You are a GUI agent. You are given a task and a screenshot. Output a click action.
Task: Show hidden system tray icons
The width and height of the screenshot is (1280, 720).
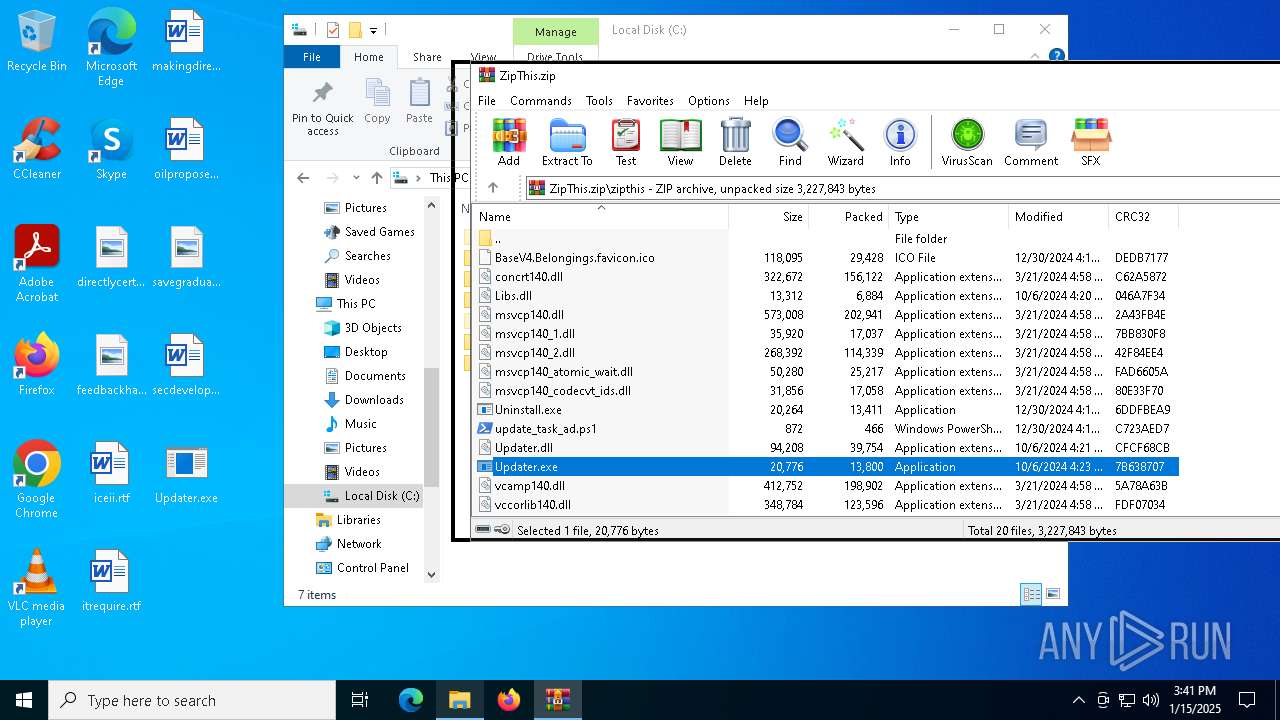click(x=1078, y=700)
